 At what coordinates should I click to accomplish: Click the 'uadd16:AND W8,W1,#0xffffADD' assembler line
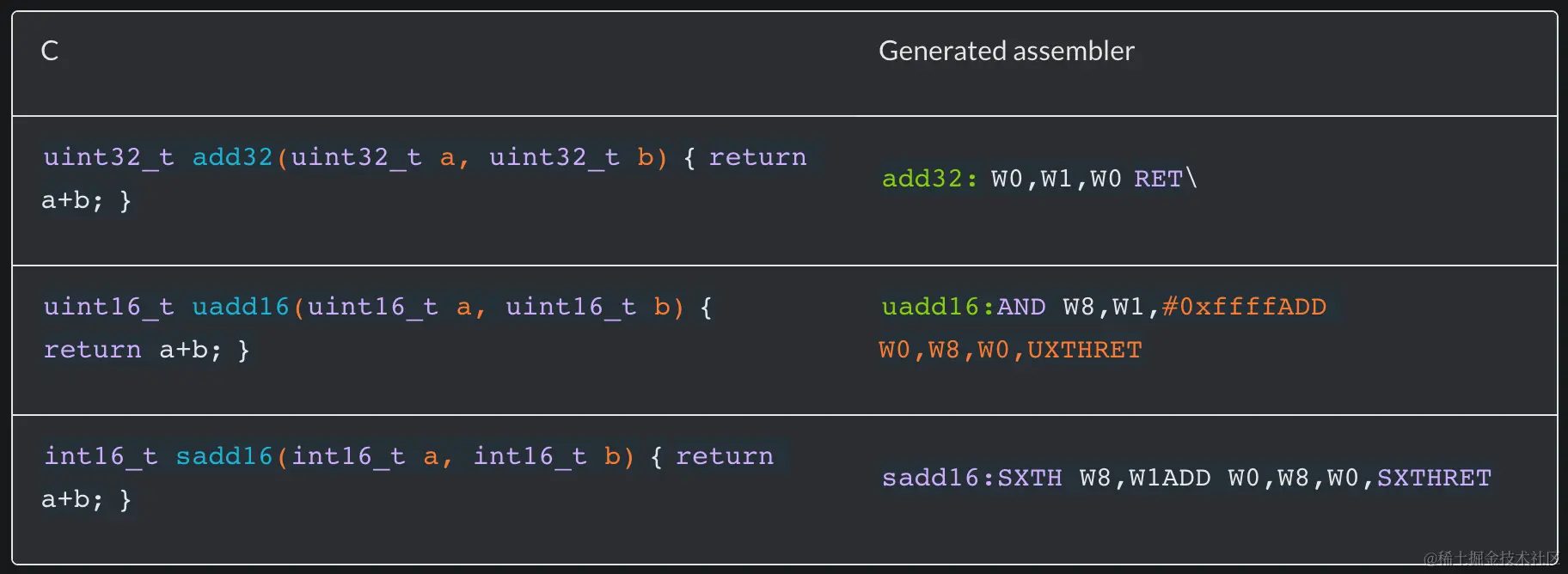pos(1104,307)
